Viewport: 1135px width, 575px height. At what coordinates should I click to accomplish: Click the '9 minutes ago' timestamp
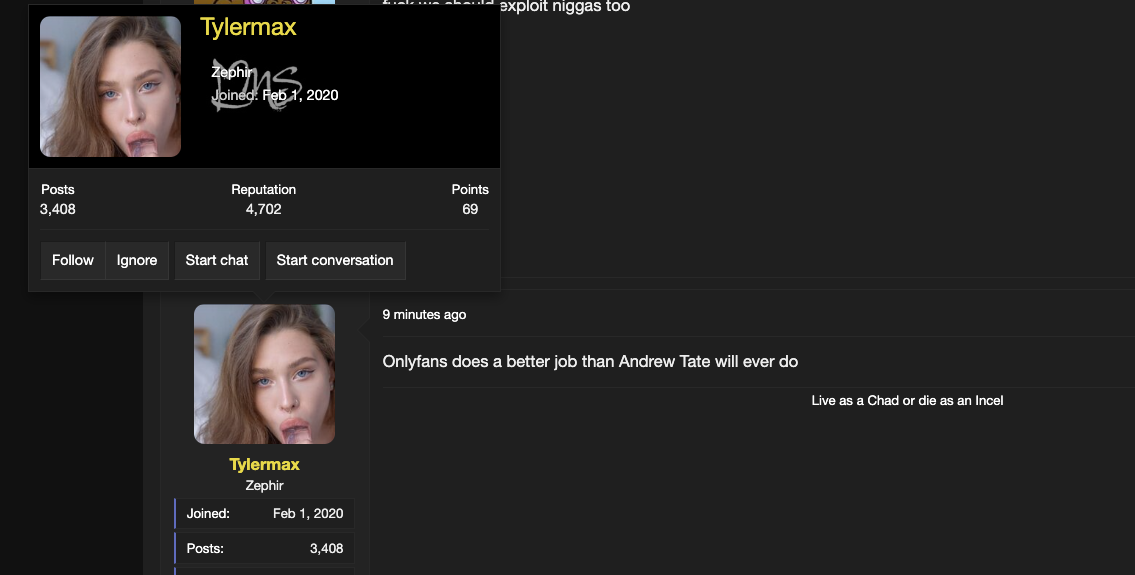424,314
